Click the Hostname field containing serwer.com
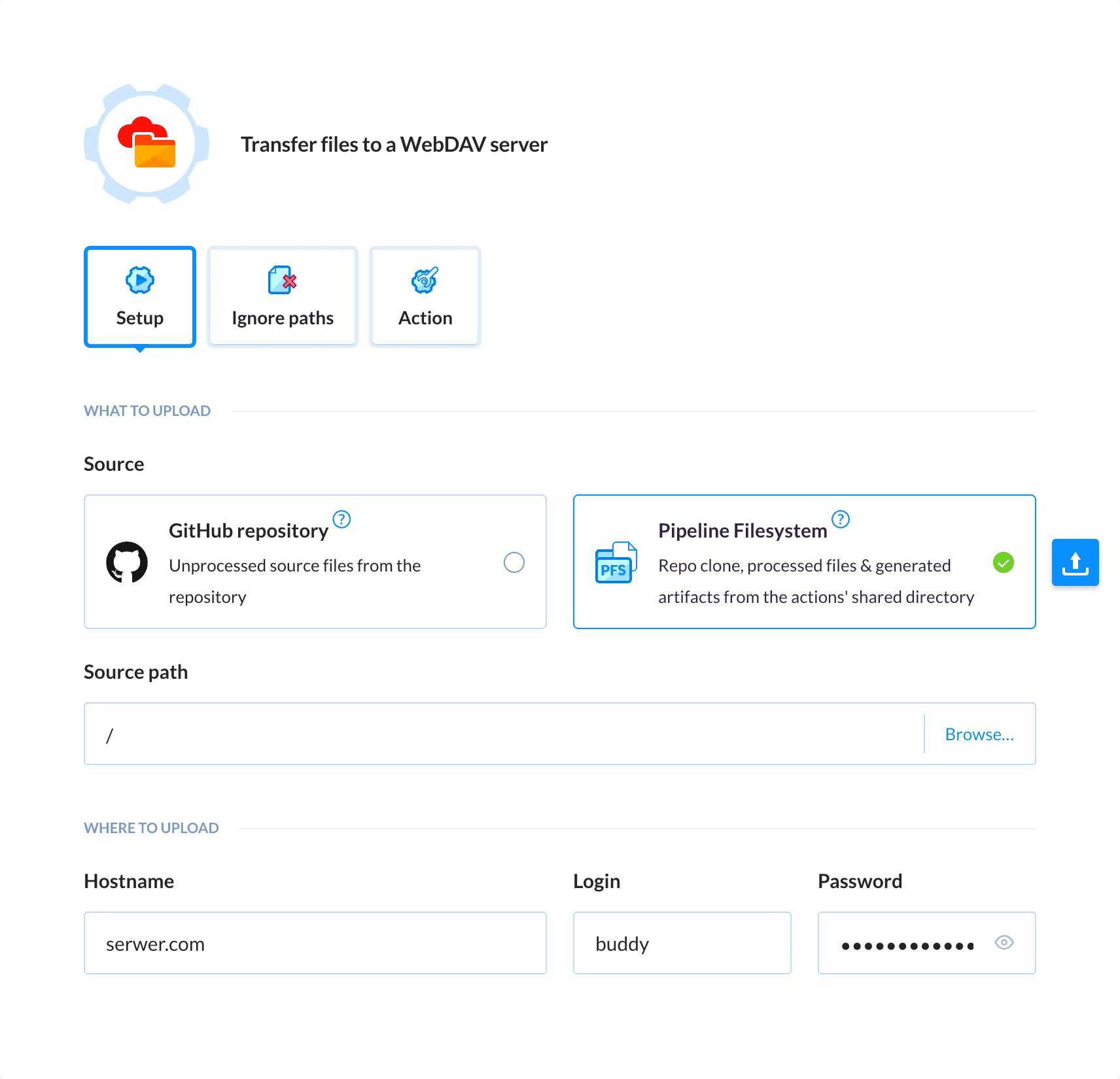This screenshot has width=1120, height=1079. (315, 944)
